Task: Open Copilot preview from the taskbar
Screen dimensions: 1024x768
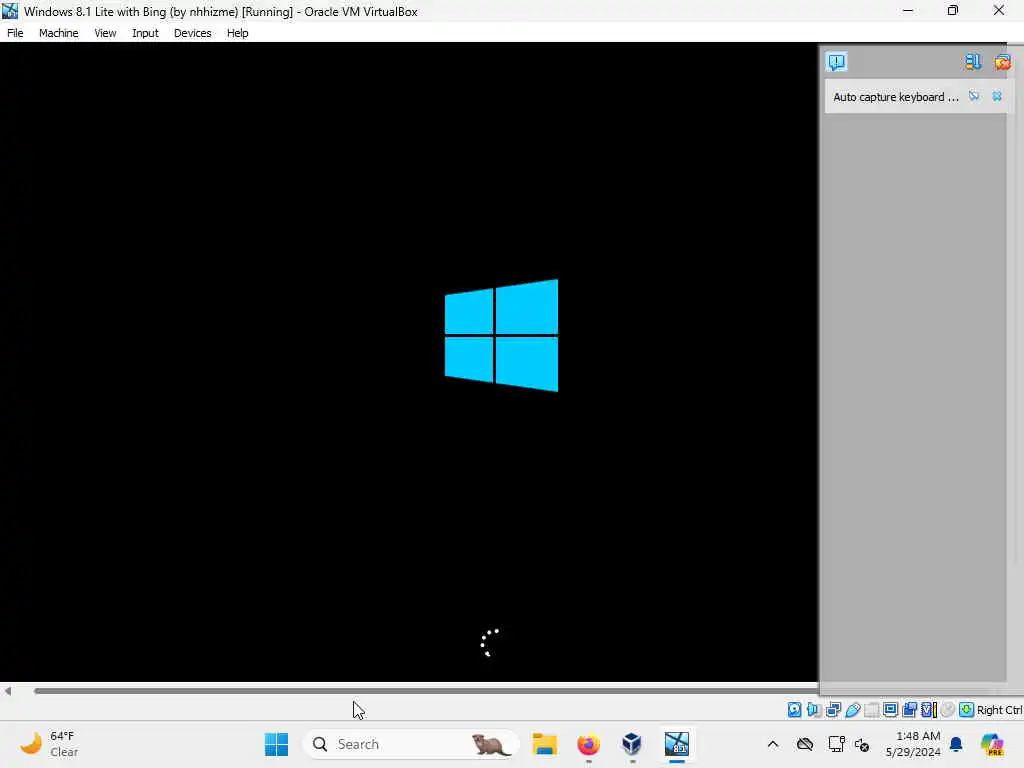Action: point(993,744)
